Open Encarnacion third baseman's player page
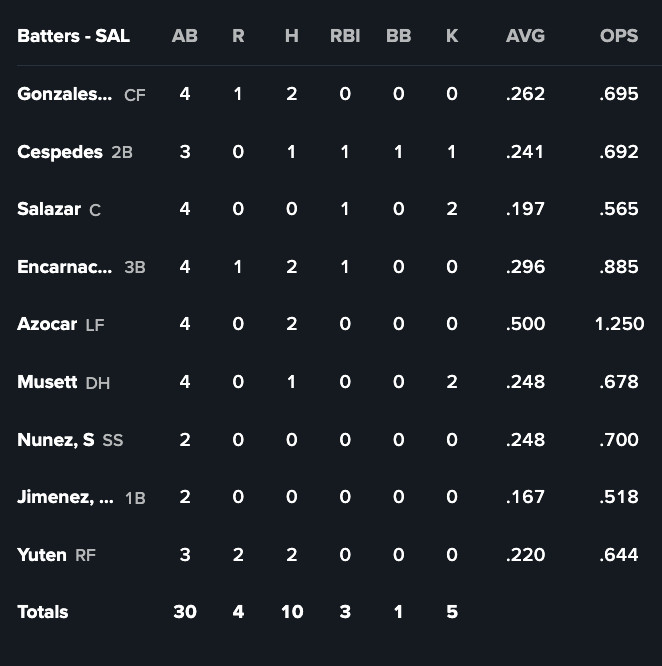The height and width of the screenshot is (666, 662). pos(64,267)
